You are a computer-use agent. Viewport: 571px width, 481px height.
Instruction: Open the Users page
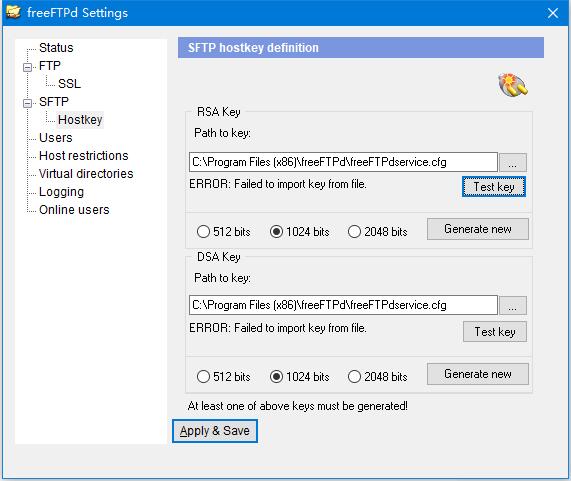(56, 138)
